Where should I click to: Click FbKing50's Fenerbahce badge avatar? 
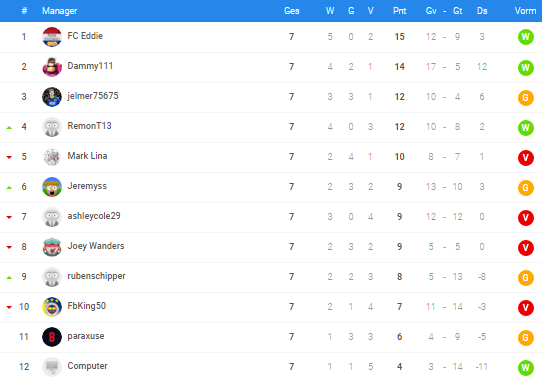pyautogui.click(x=52, y=307)
